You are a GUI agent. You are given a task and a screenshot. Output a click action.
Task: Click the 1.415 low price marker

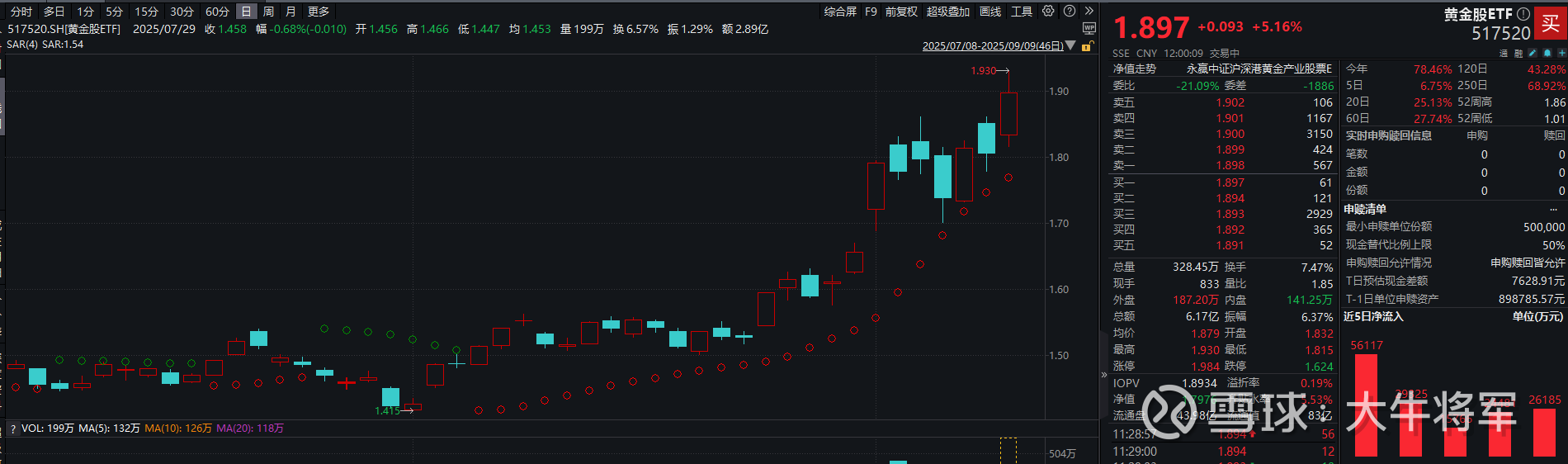point(387,410)
